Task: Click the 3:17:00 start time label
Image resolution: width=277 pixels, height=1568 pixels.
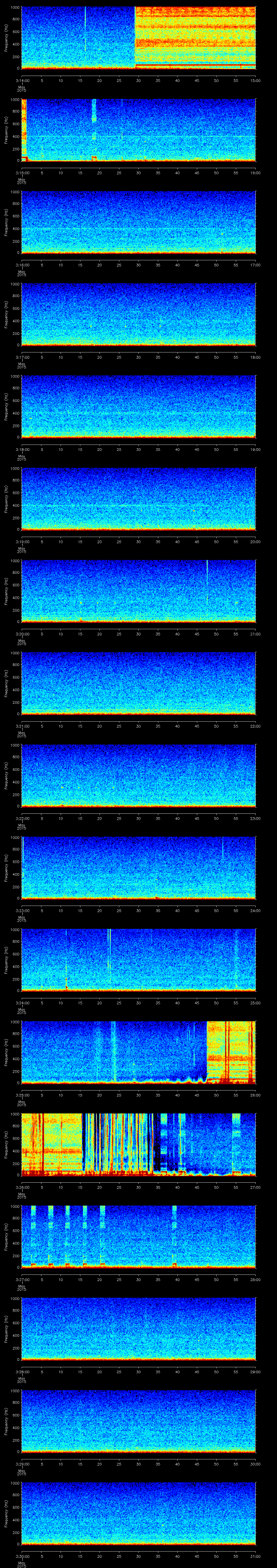Action: coord(22,357)
